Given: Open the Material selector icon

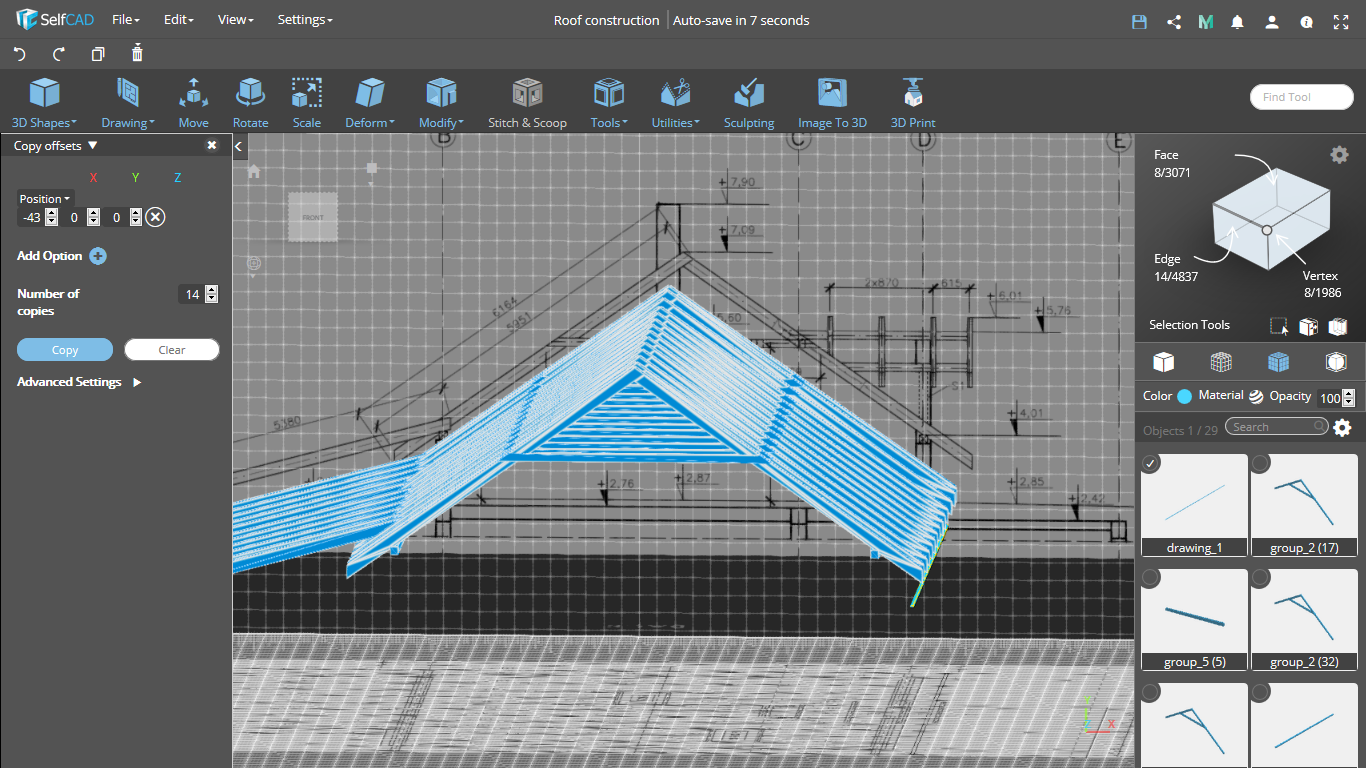Looking at the screenshot, I should click(x=1256, y=396).
